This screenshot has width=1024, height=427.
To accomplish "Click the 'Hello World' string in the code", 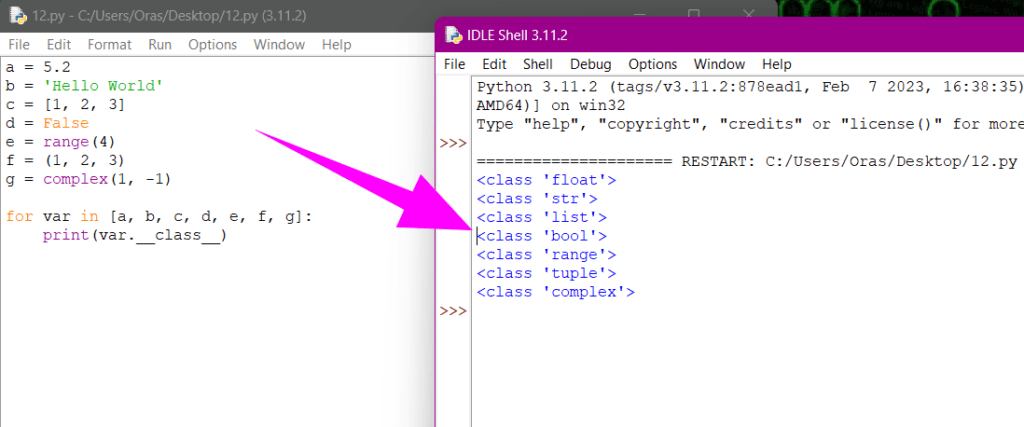I will click(102, 86).
